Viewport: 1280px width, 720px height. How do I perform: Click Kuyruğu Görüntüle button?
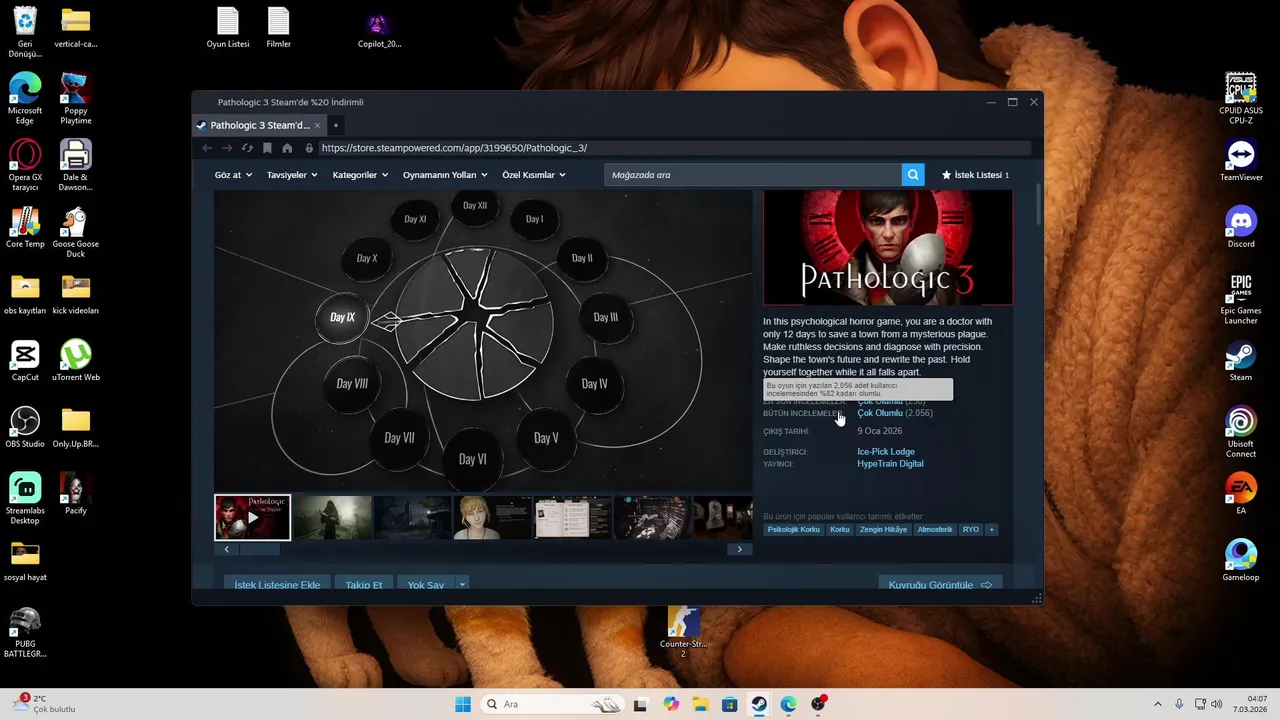coord(940,584)
